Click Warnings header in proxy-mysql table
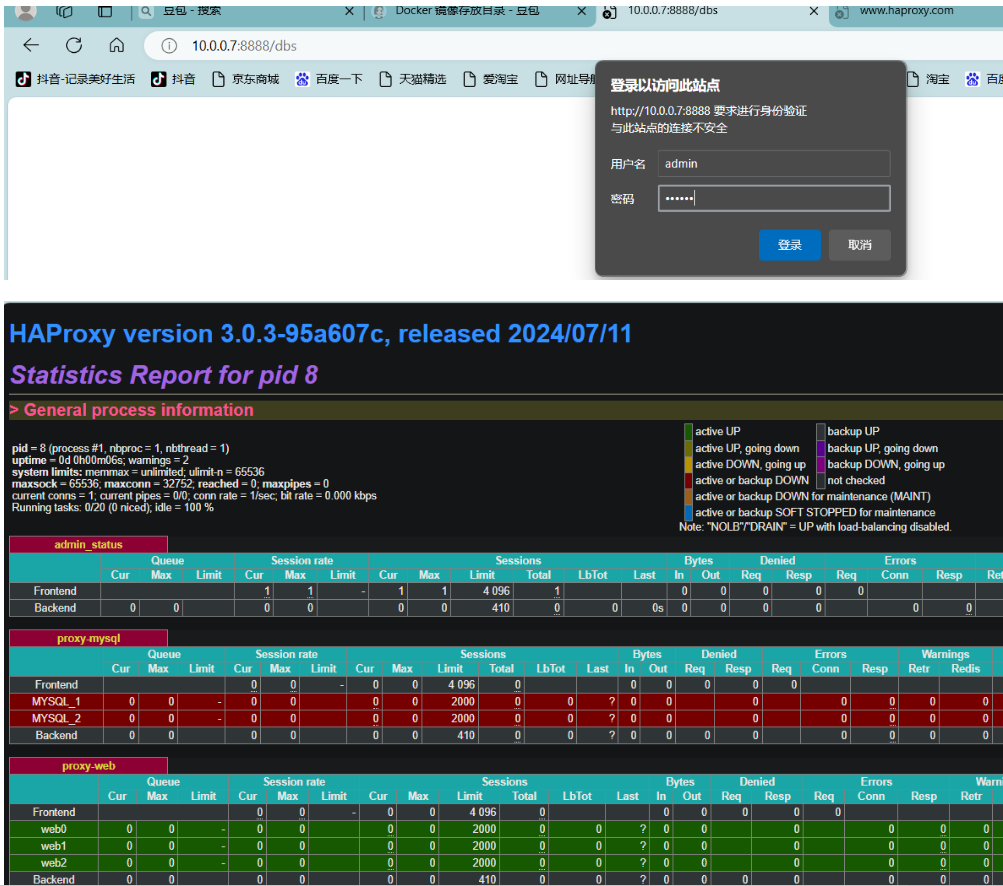Viewport: 1003px width, 886px height. coord(945,654)
